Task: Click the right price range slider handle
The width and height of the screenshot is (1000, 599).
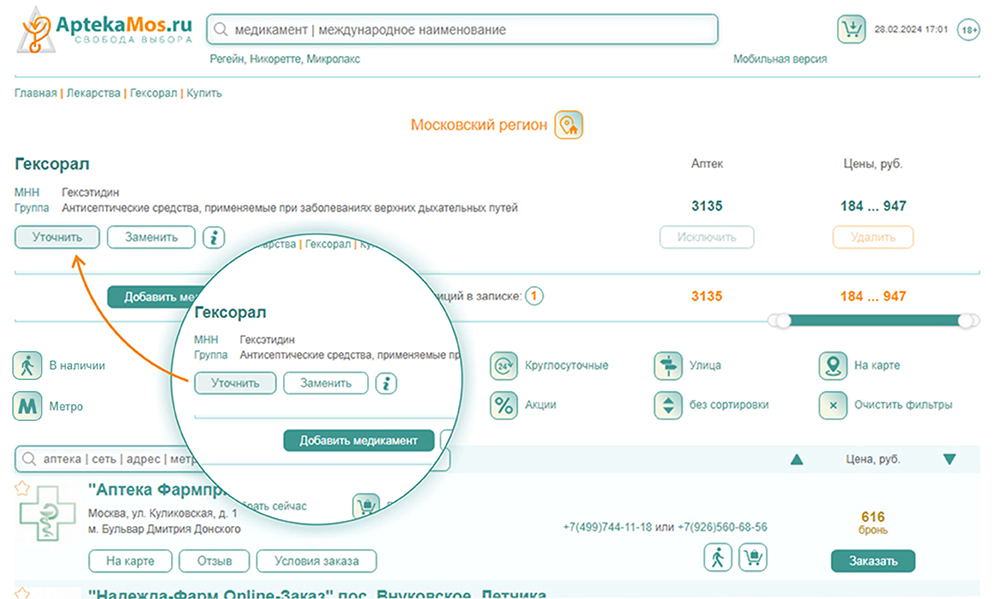Action: [x=966, y=321]
